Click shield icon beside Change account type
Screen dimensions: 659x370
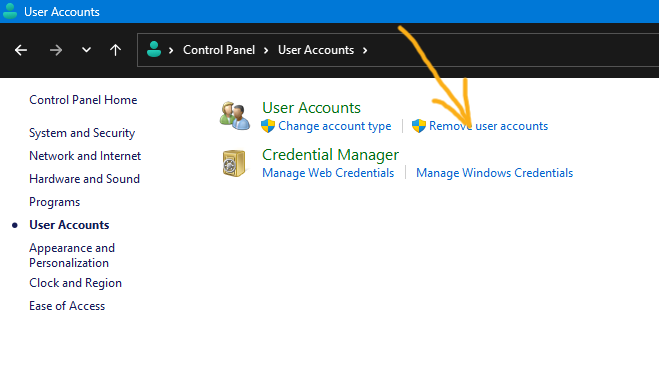click(x=268, y=126)
